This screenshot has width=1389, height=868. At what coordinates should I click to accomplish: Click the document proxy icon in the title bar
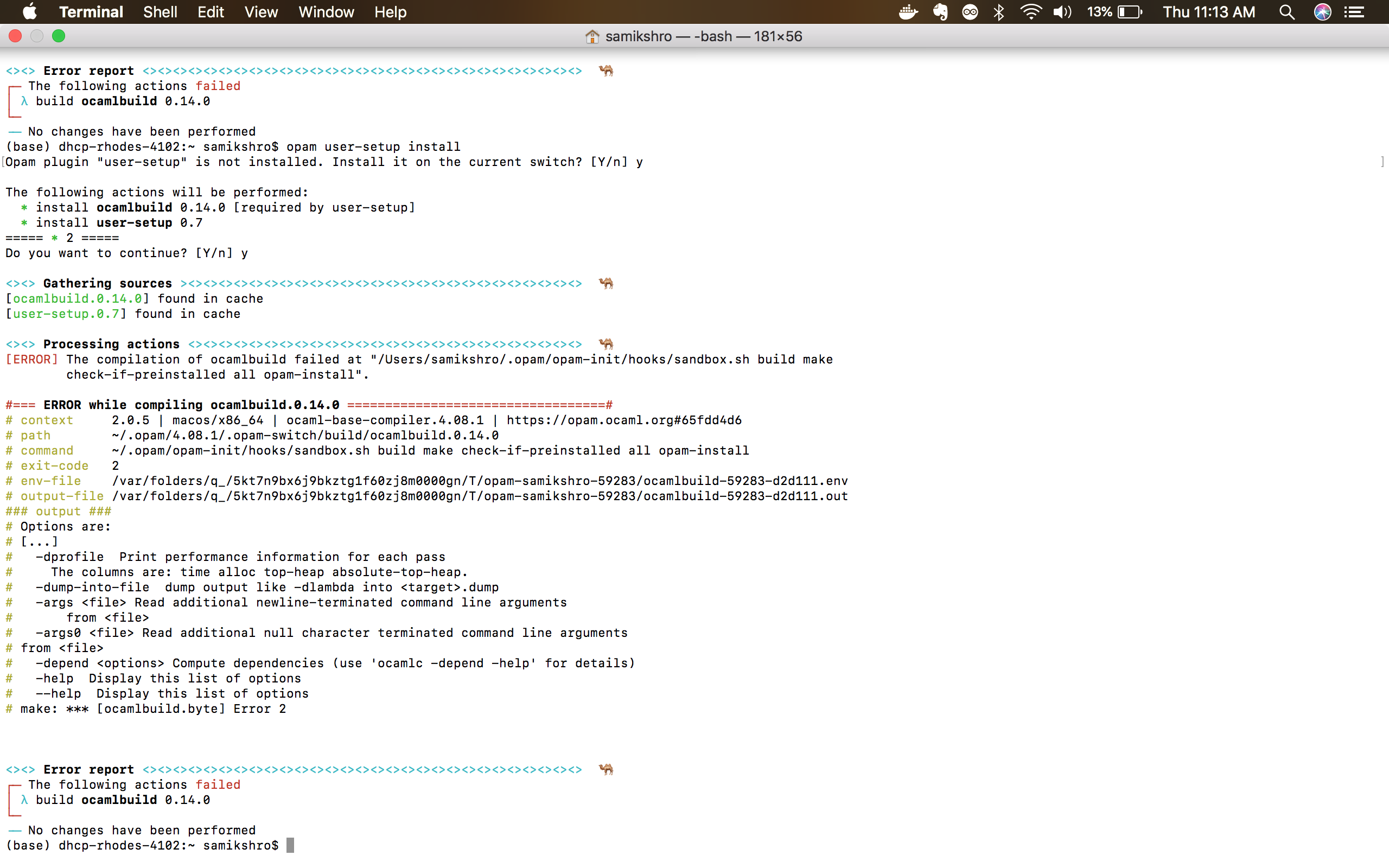(x=592, y=36)
